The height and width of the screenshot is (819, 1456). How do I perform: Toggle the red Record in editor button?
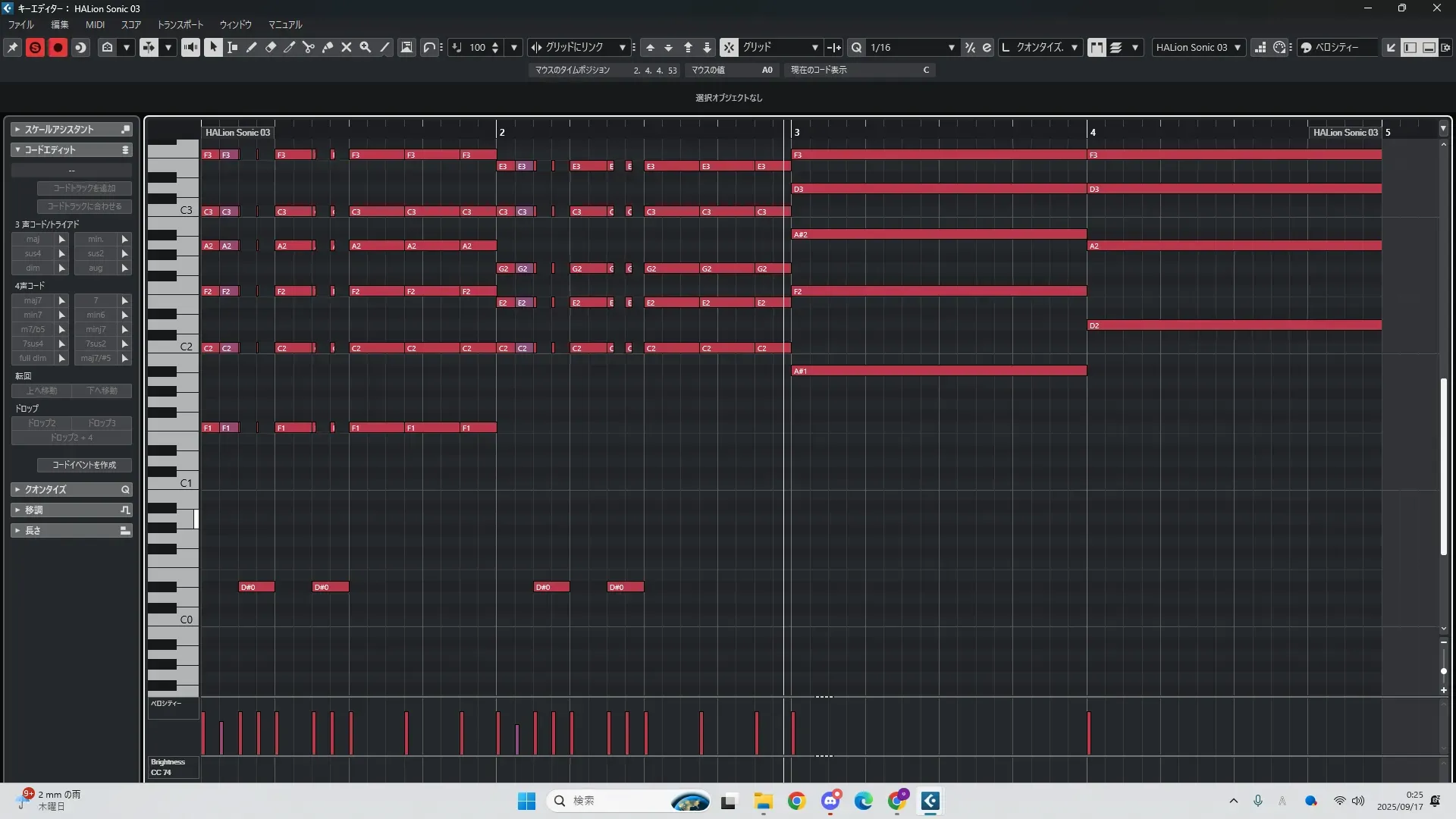pyautogui.click(x=58, y=47)
